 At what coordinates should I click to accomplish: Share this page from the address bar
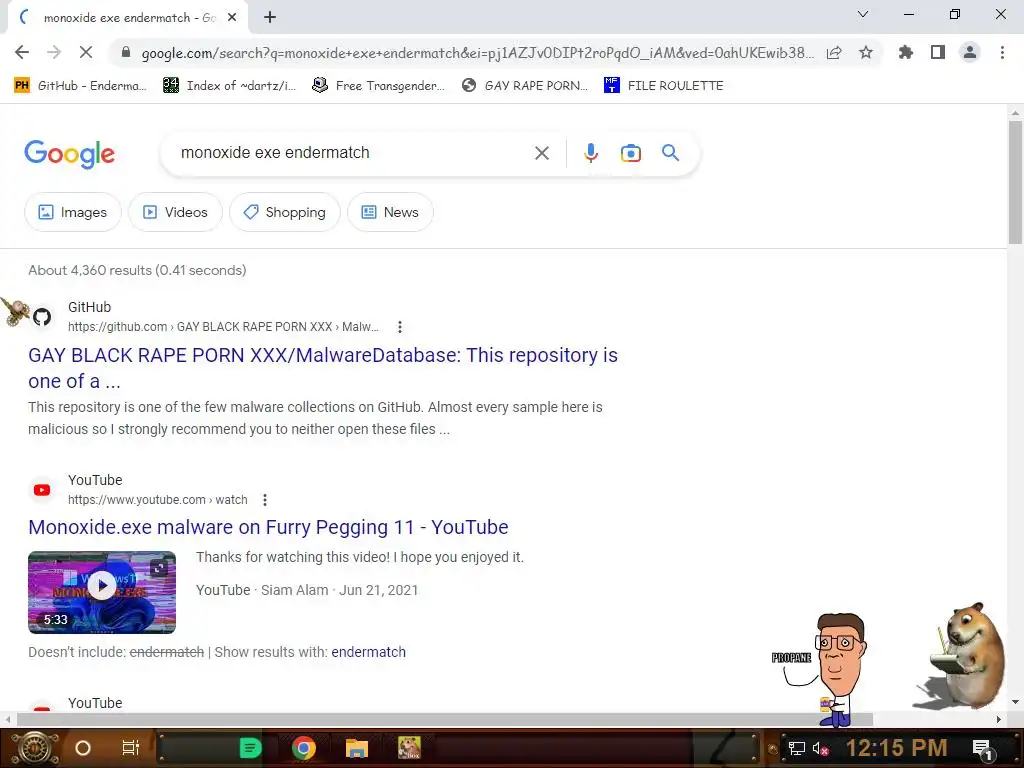click(x=834, y=52)
